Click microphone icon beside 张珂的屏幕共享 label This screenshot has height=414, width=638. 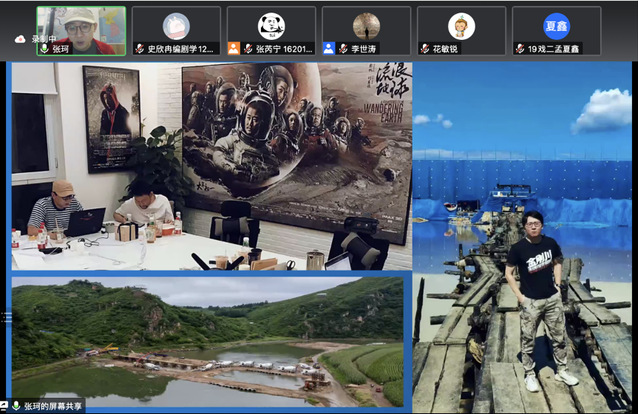point(14,405)
